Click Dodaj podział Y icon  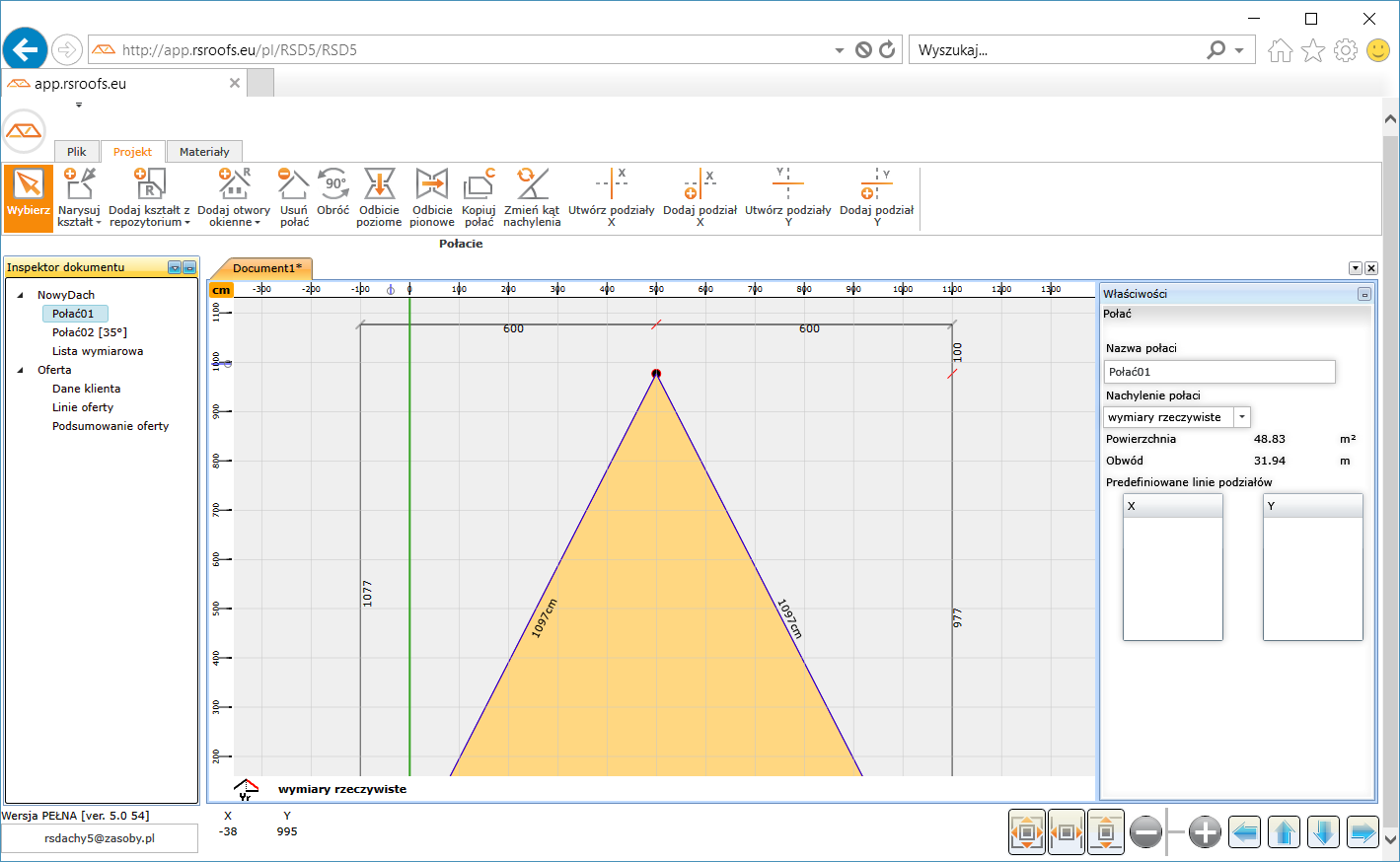(876, 197)
